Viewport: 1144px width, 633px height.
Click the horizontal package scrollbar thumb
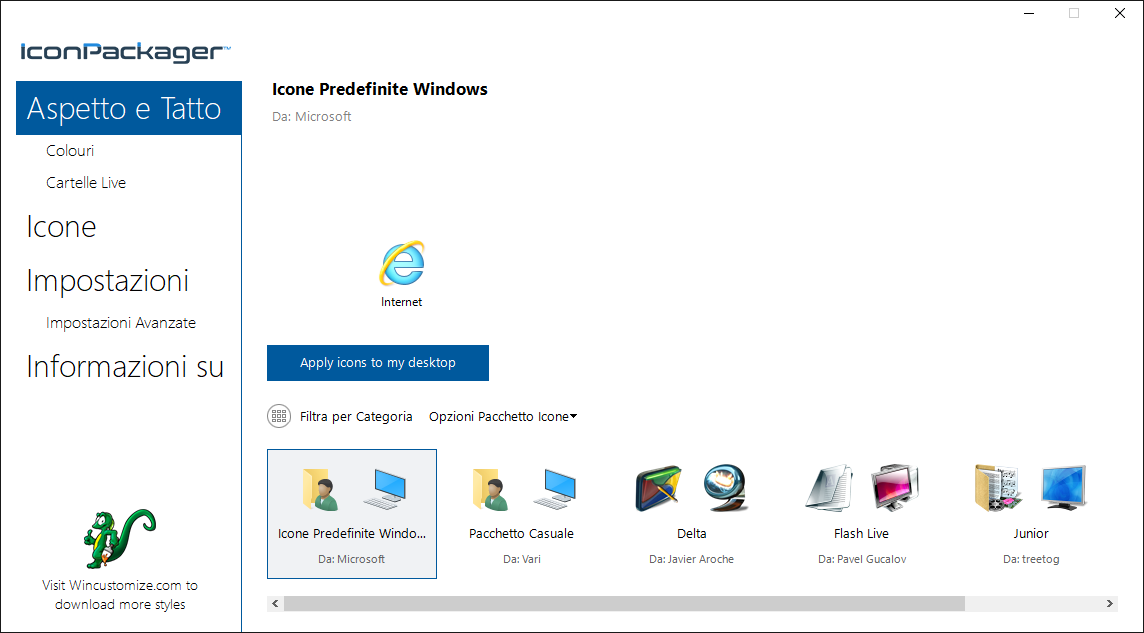(x=625, y=604)
